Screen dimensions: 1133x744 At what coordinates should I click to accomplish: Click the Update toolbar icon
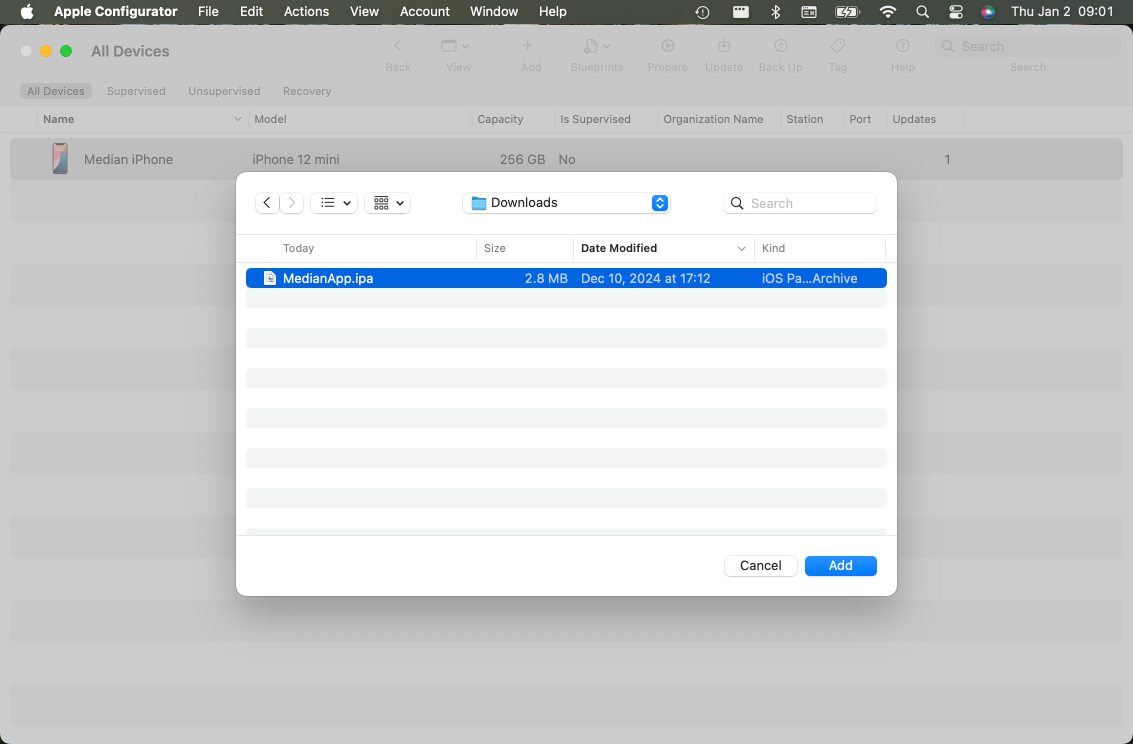coord(724,47)
